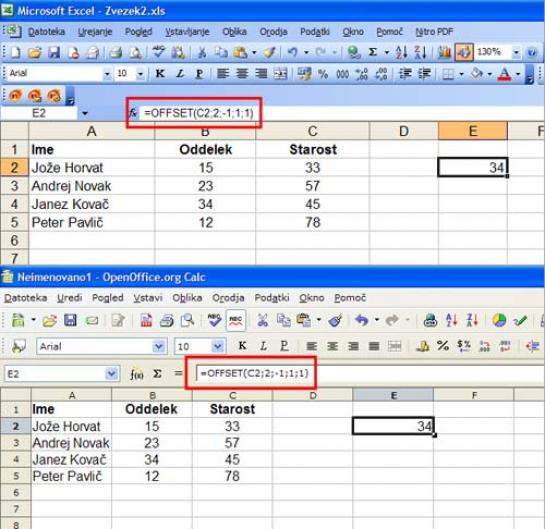Viewport: 545px width, 529px height.
Task: Open Chart Wizard in the Excel toolbar
Action: tap(444, 52)
